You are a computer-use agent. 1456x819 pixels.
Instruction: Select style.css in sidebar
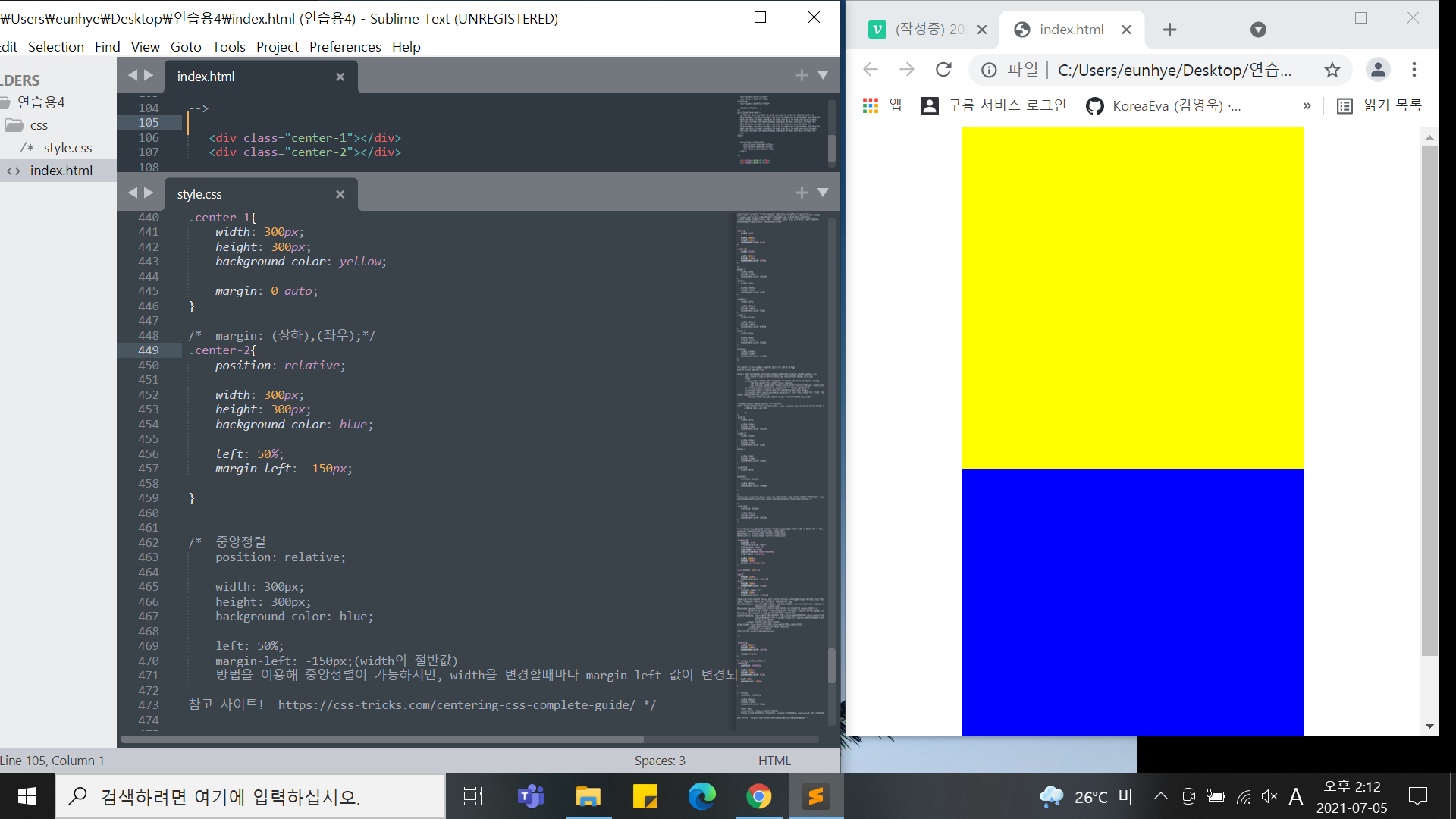point(67,148)
